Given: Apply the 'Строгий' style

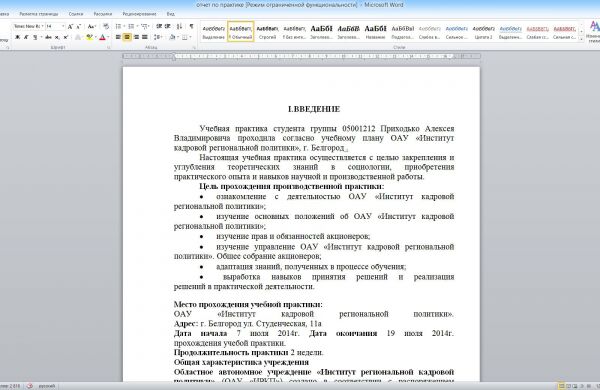Looking at the screenshot, I should 267,32.
